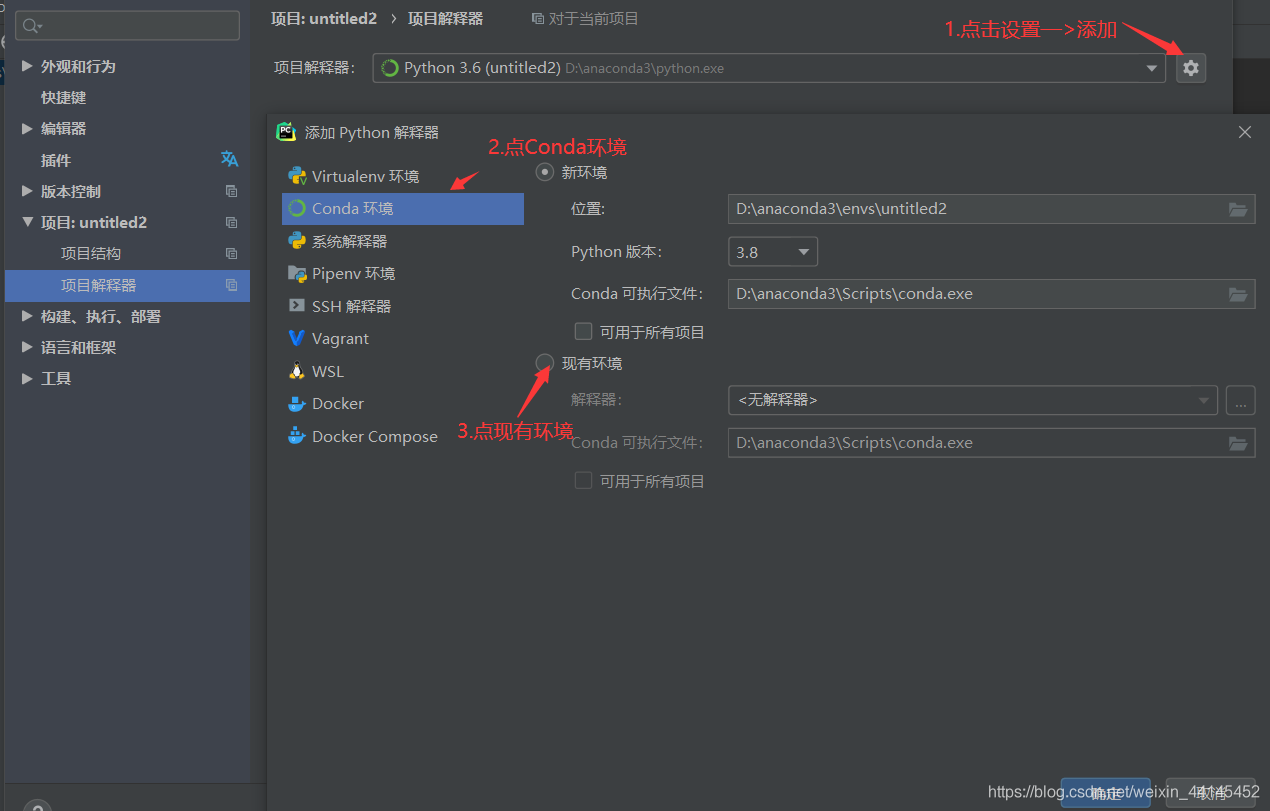1270x811 pixels.
Task: Click the settings search field
Action: (127, 26)
